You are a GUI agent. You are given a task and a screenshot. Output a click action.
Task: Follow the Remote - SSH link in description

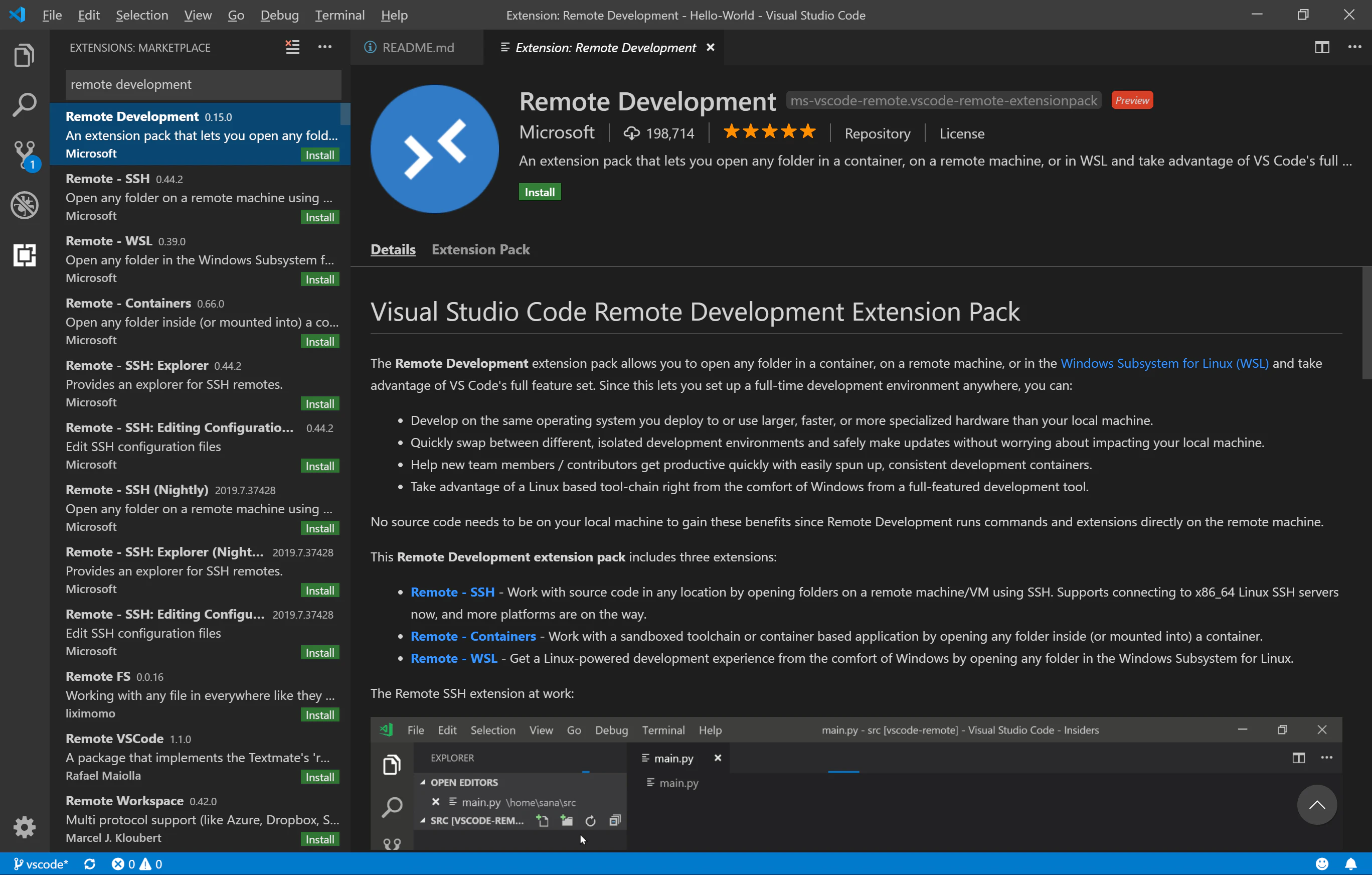coord(452,592)
